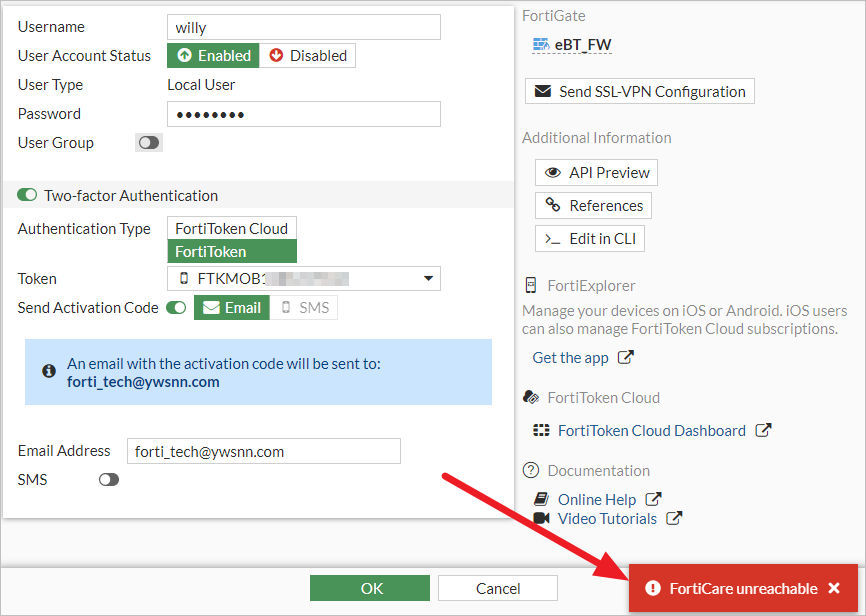Click the eye icon for API Preview
Screen dimensions: 866x616
[553, 172]
